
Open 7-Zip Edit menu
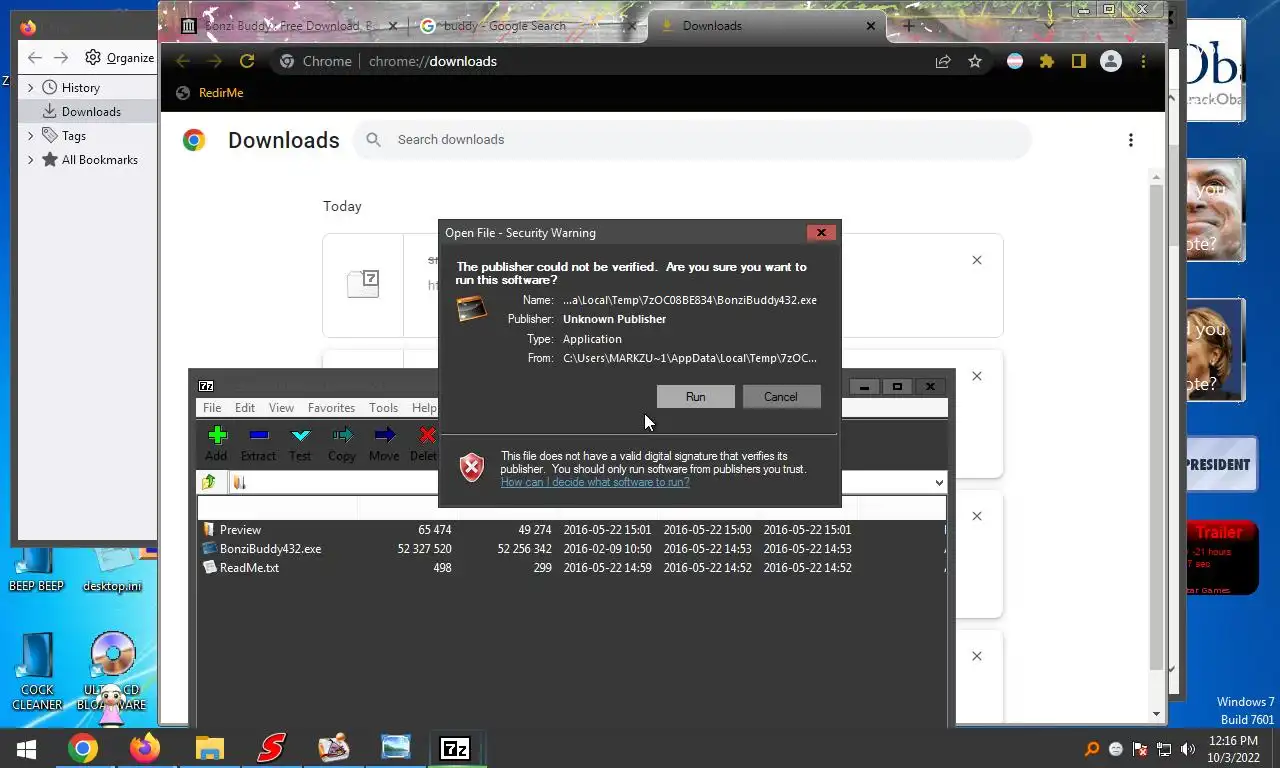[245, 408]
